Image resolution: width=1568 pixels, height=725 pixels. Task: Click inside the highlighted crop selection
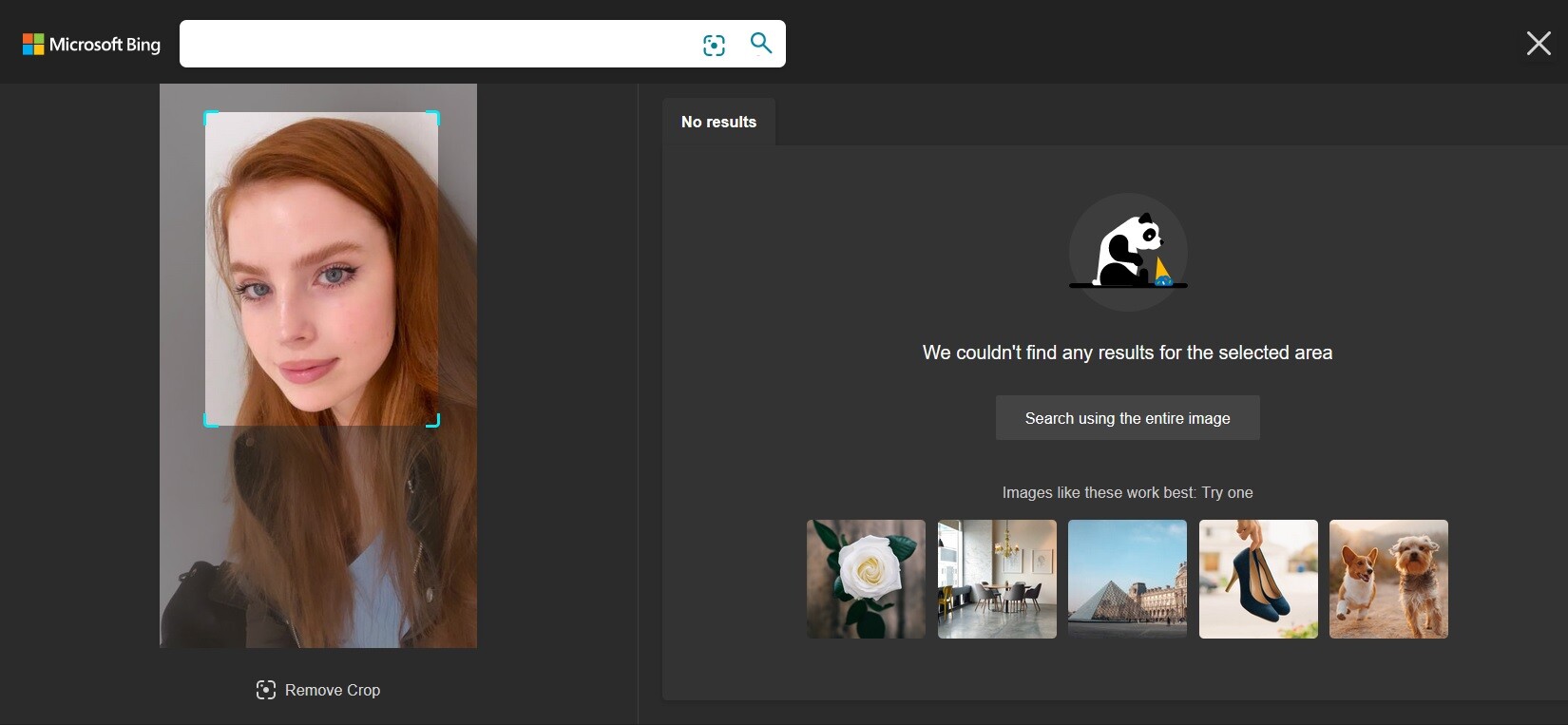[321, 269]
